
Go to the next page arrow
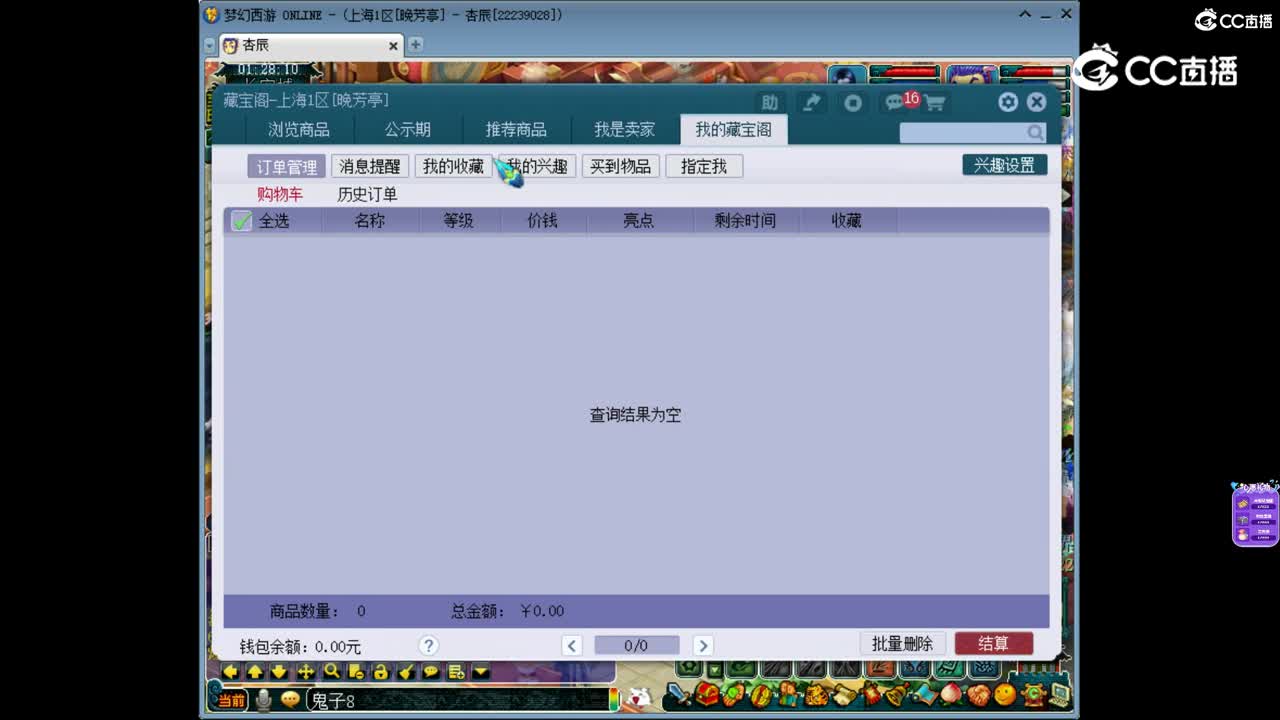pos(703,646)
